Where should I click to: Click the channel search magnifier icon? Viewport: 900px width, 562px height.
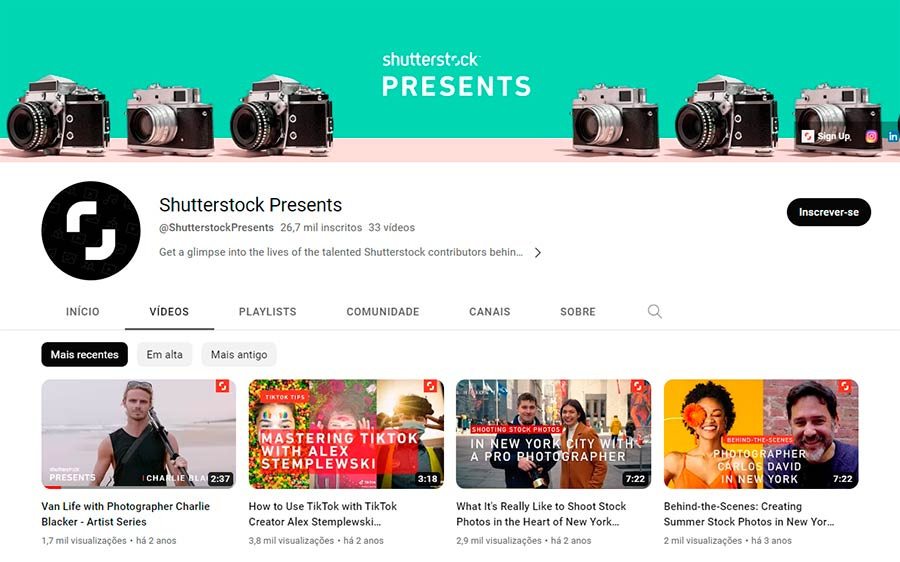coord(654,311)
